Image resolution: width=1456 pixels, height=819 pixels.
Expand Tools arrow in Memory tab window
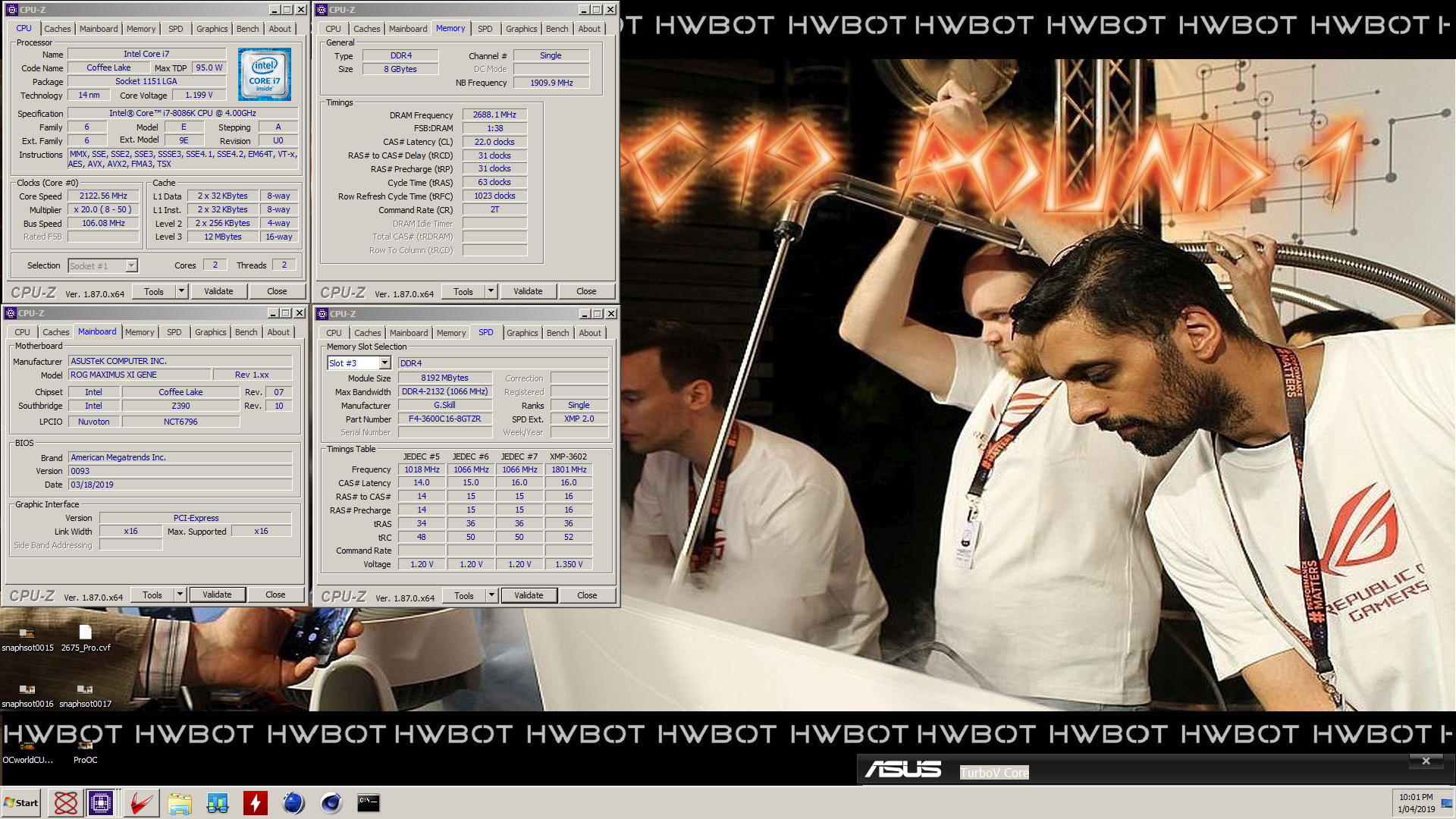pyautogui.click(x=491, y=291)
